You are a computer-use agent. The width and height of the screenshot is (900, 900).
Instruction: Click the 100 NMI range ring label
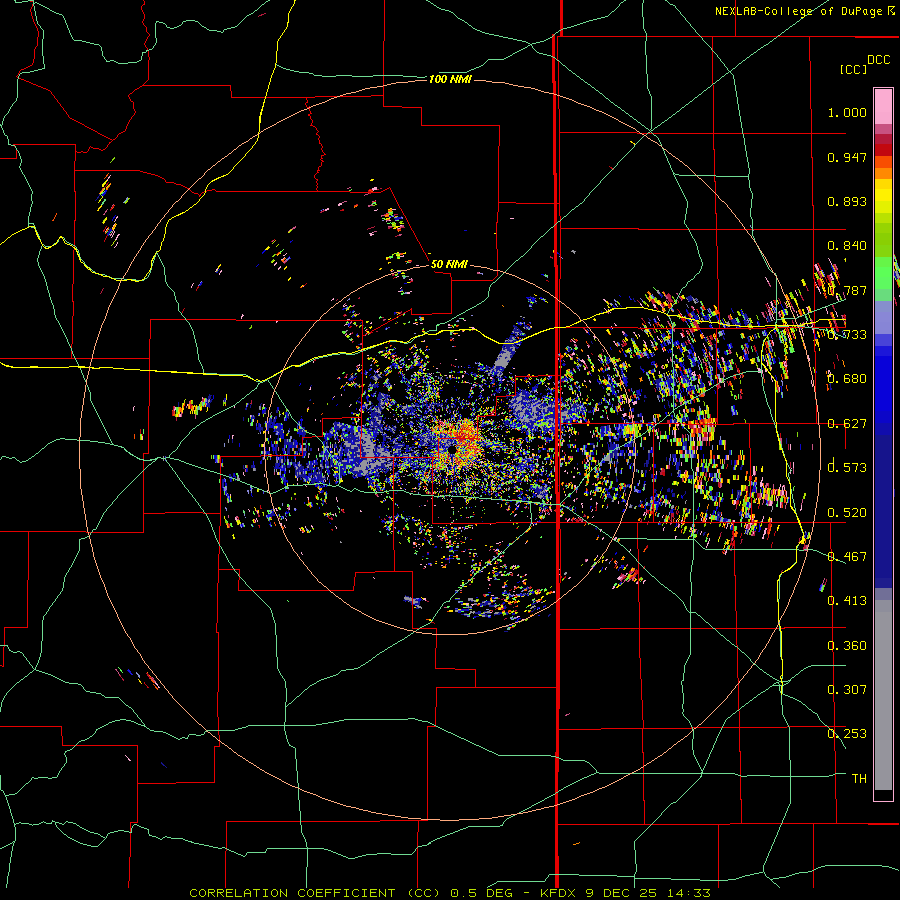click(450, 79)
